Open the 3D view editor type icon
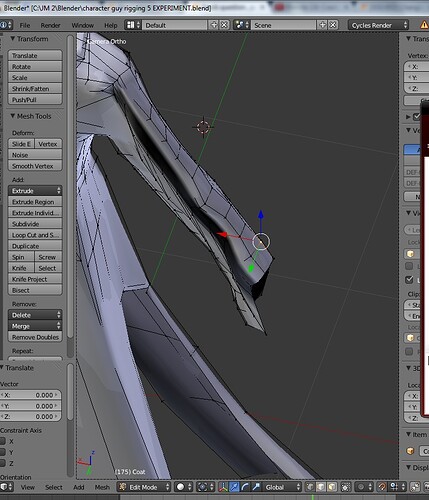The image size is (429, 500). [x=6, y=487]
